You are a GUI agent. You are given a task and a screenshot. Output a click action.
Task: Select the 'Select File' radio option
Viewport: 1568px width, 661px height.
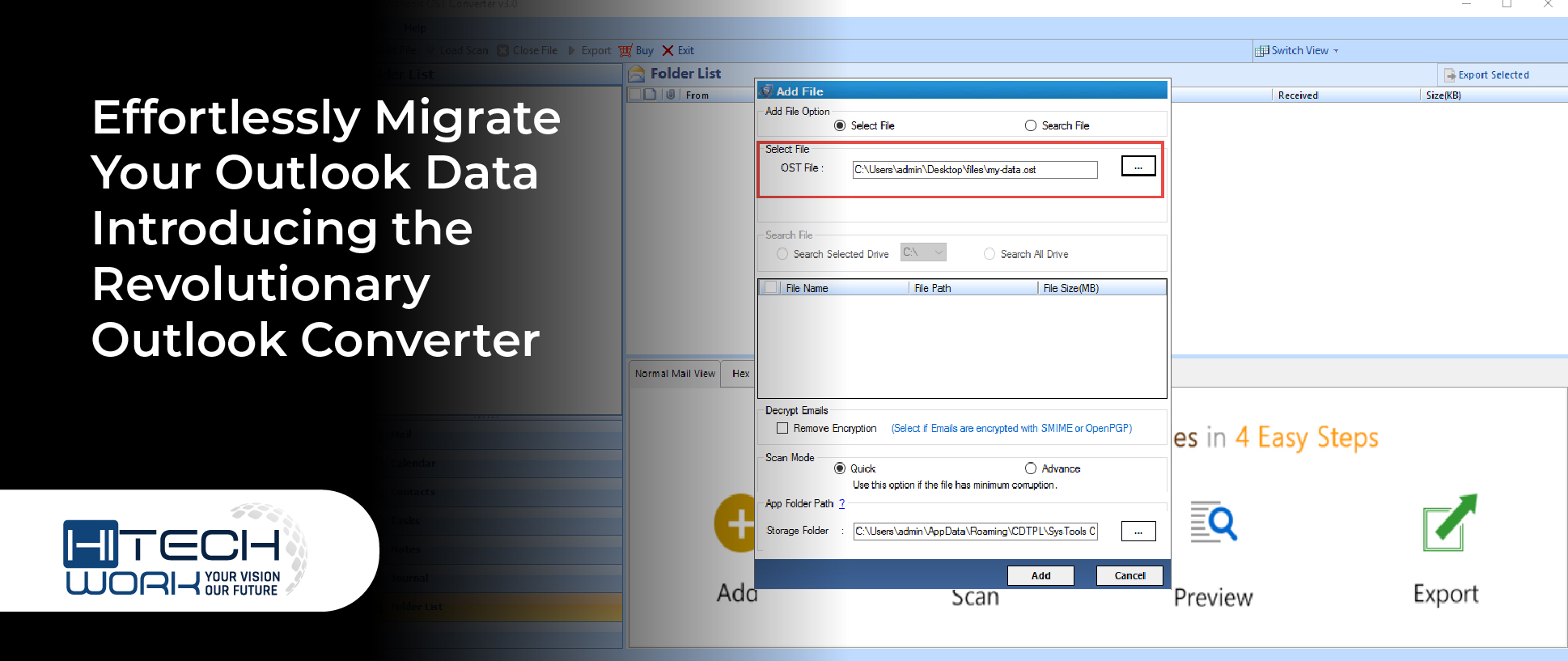(x=840, y=125)
